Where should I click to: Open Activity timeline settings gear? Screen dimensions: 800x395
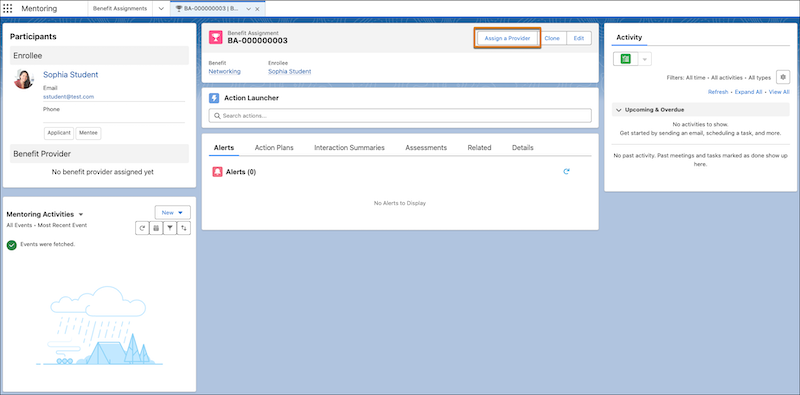tap(783, 77)
